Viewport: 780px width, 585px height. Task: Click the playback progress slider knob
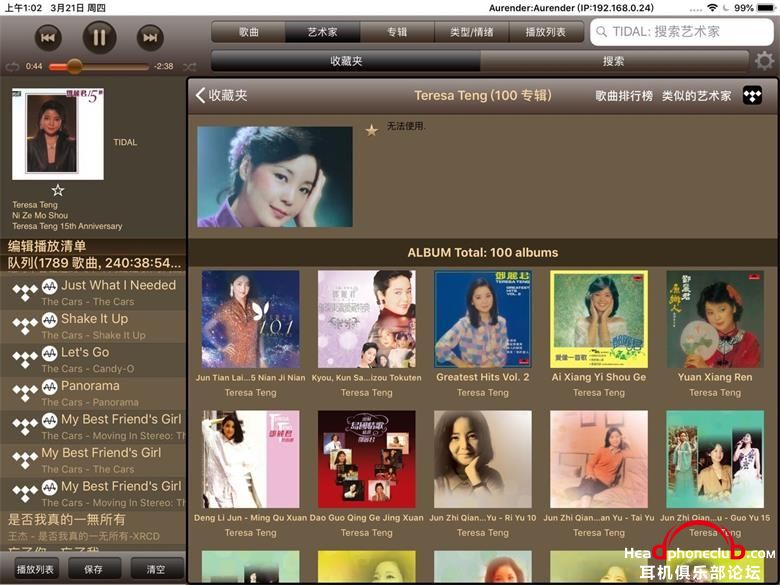pos(75,66)
